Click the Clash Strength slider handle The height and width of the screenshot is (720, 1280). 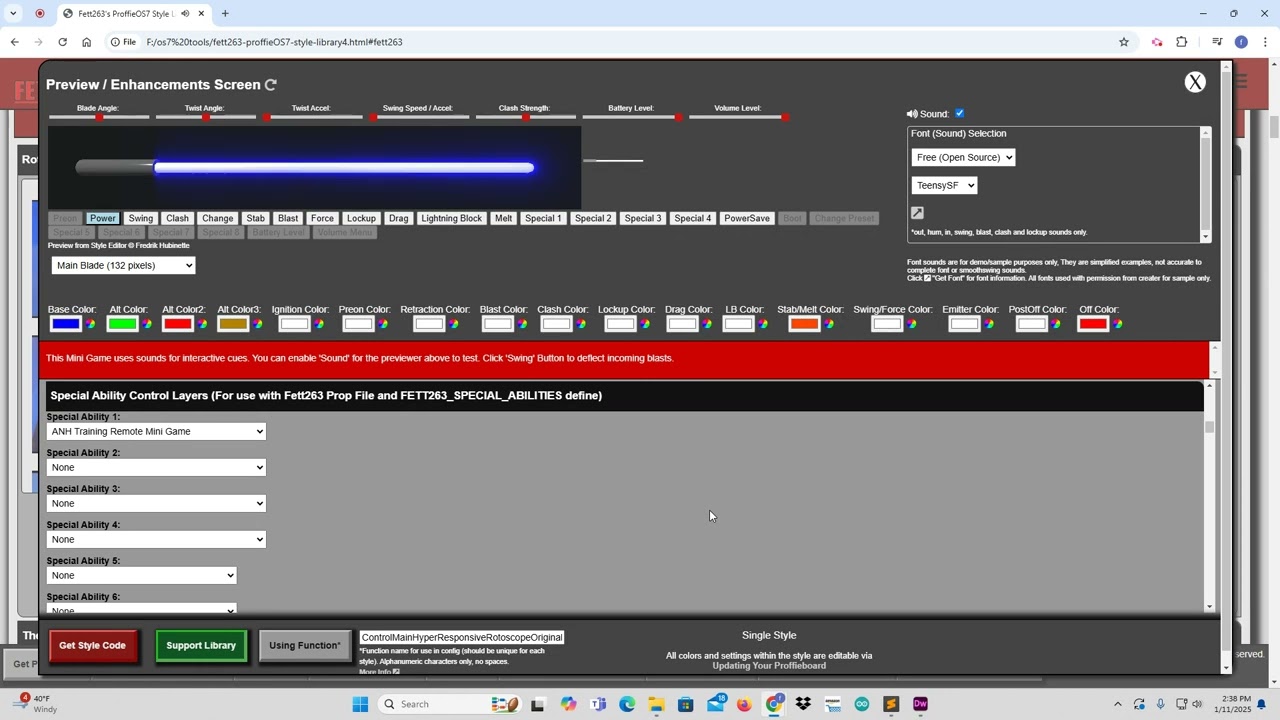(526, 117)
